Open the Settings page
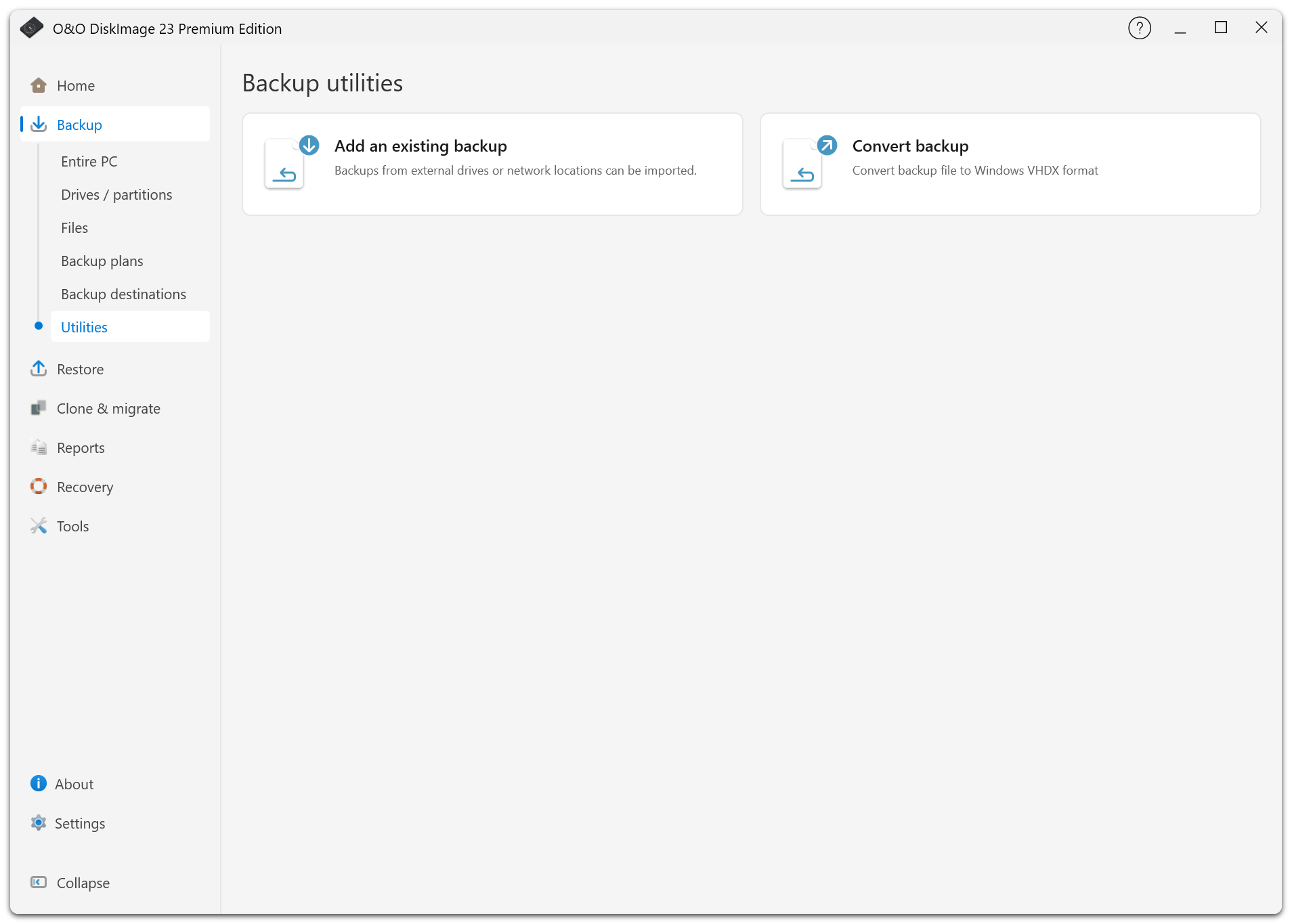 (115, 823)
